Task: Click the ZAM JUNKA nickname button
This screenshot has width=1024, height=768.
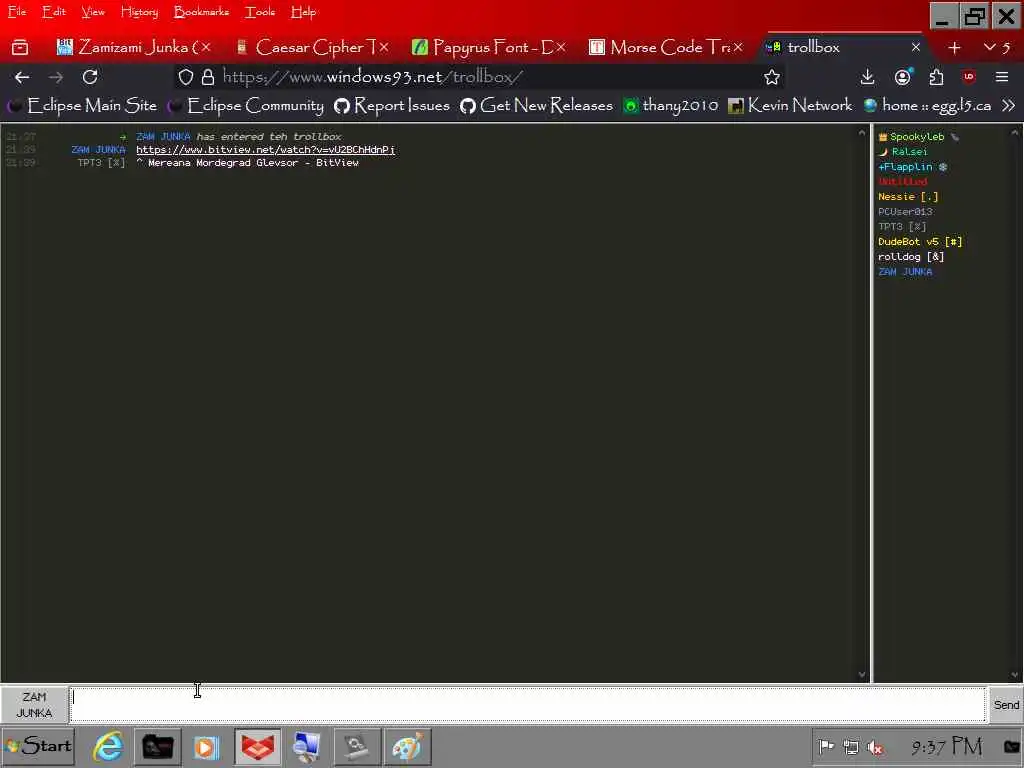Action: coord(34,705)
